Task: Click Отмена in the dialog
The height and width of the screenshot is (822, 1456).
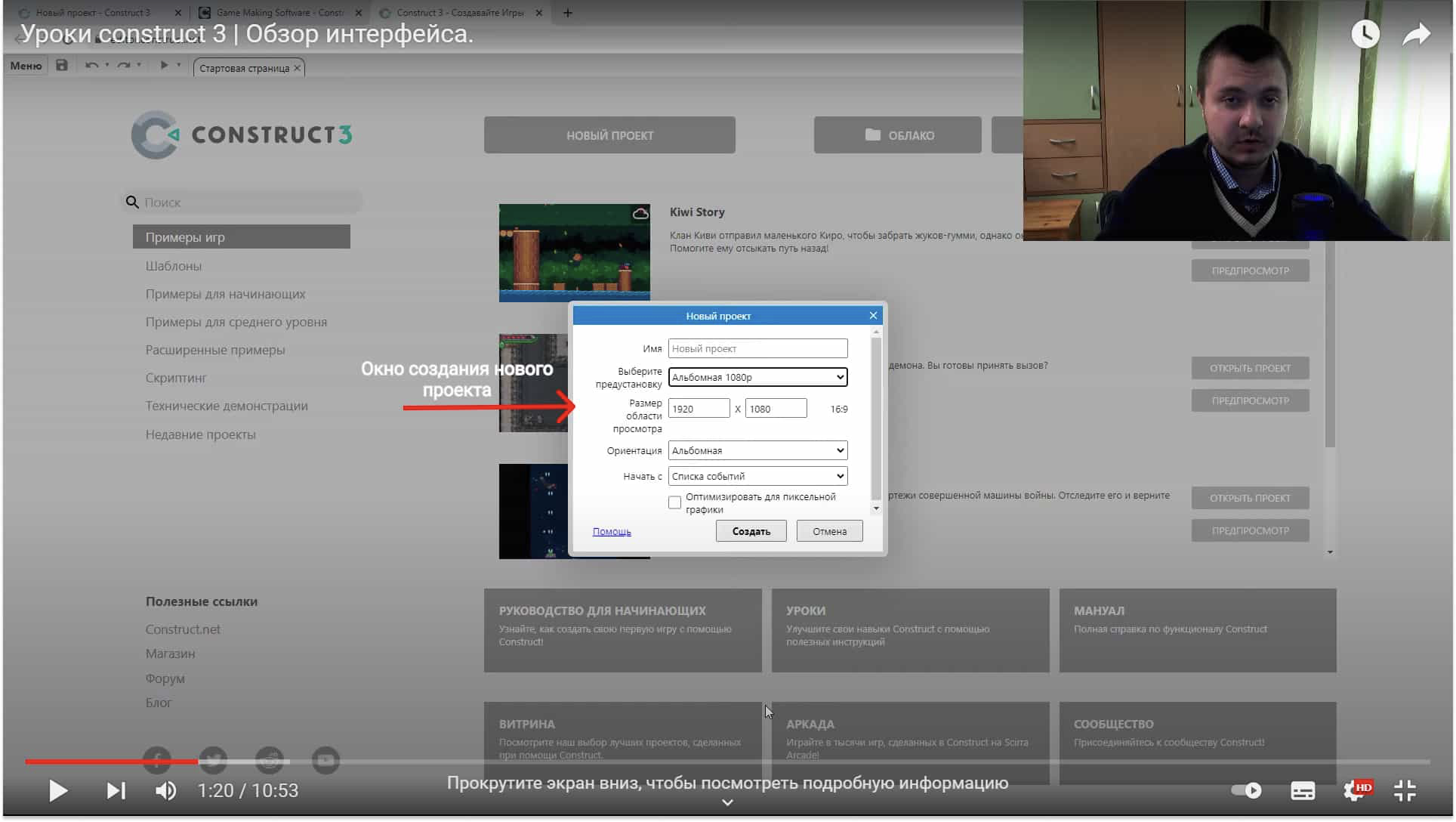Action: coord(829,531)
